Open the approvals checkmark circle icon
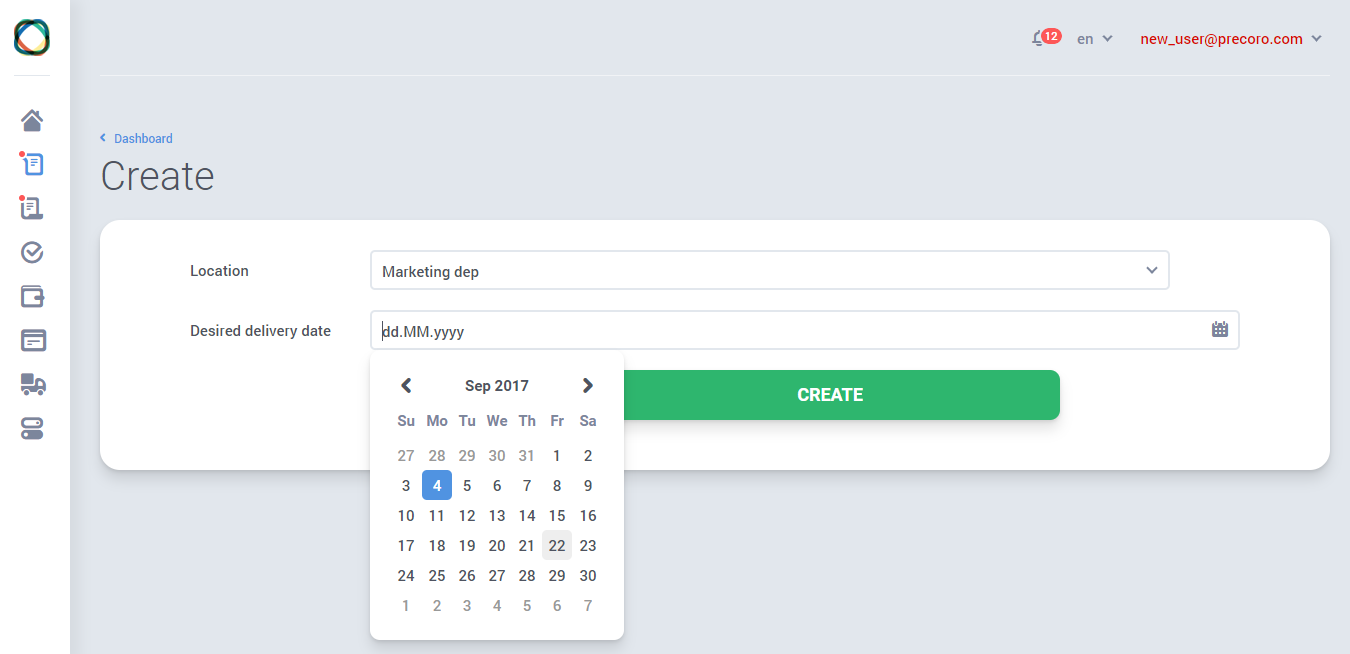 (x=32, y=252)
